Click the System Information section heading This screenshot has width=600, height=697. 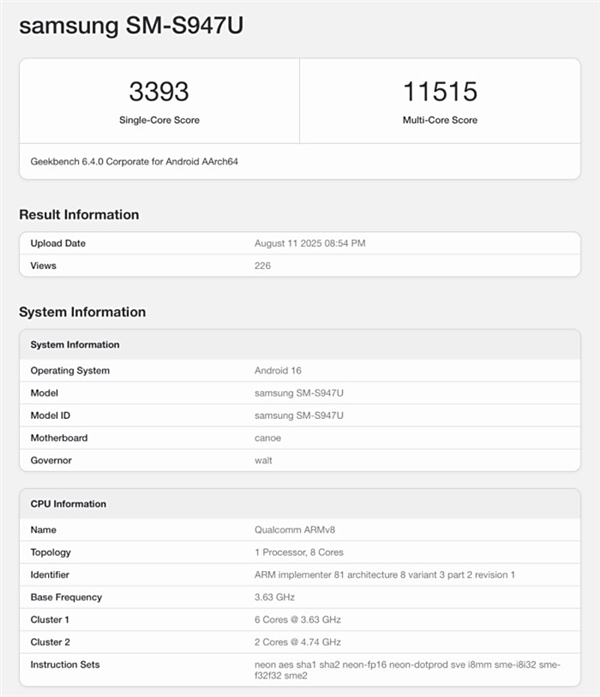point(82,312)
